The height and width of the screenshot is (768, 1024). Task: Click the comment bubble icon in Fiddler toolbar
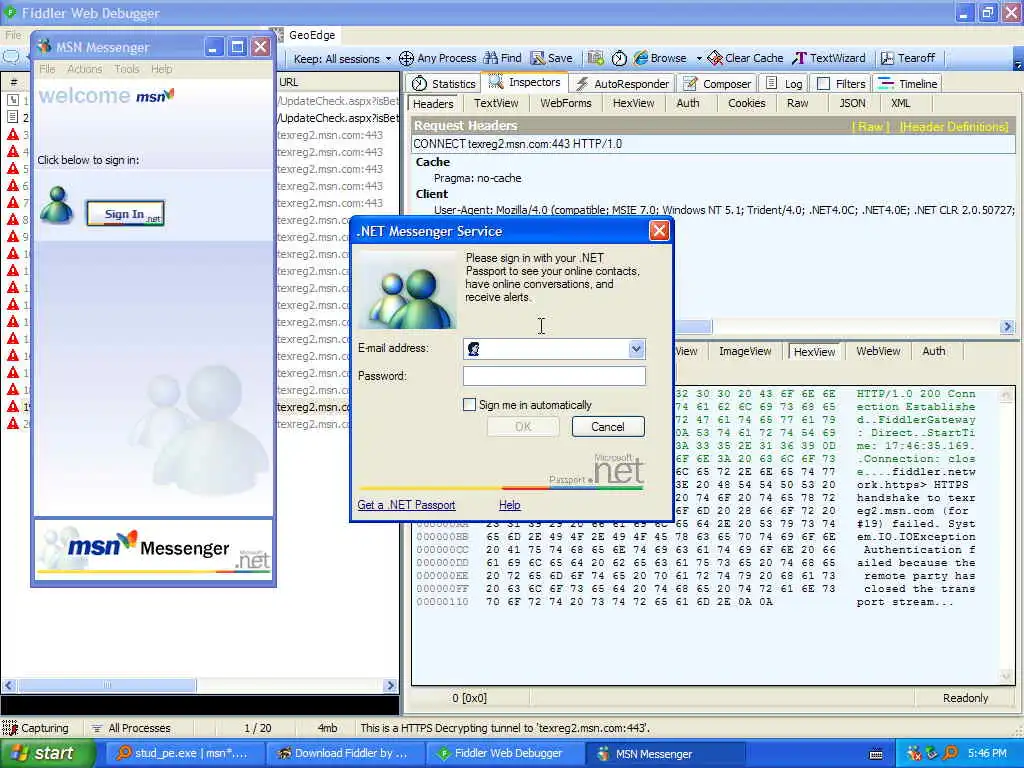11,57
